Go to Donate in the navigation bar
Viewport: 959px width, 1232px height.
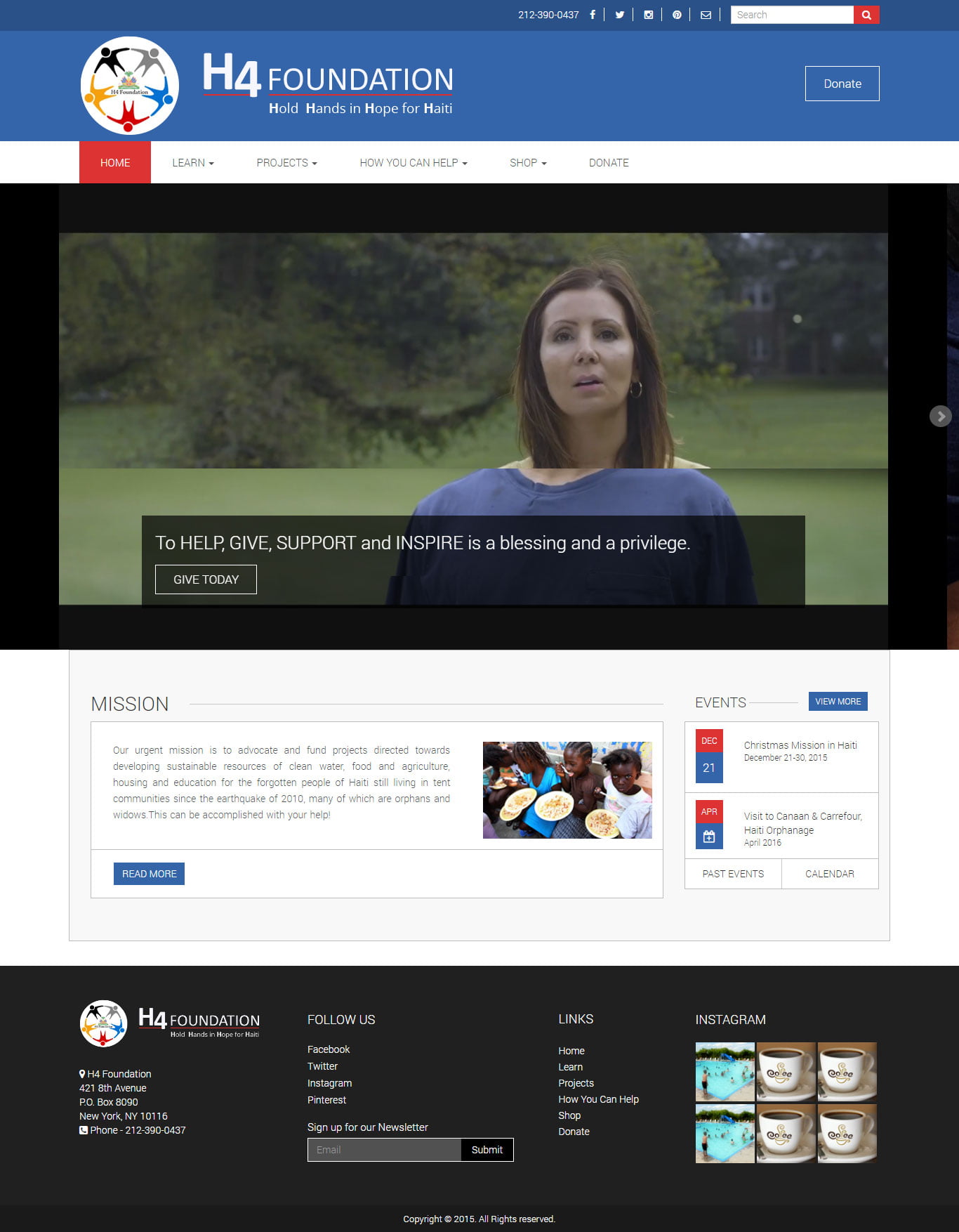(x=609, y=163)
